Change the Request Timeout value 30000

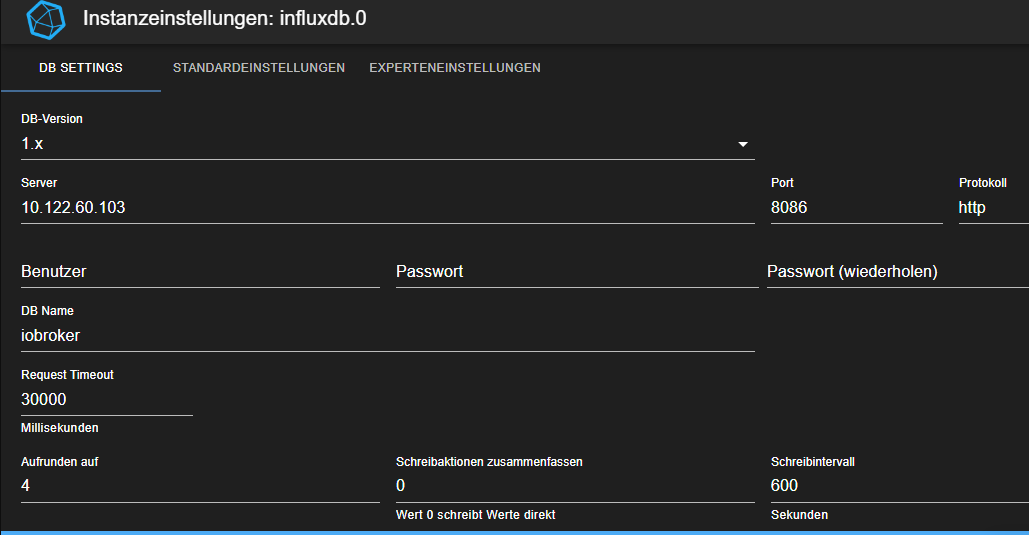(106, 399)
